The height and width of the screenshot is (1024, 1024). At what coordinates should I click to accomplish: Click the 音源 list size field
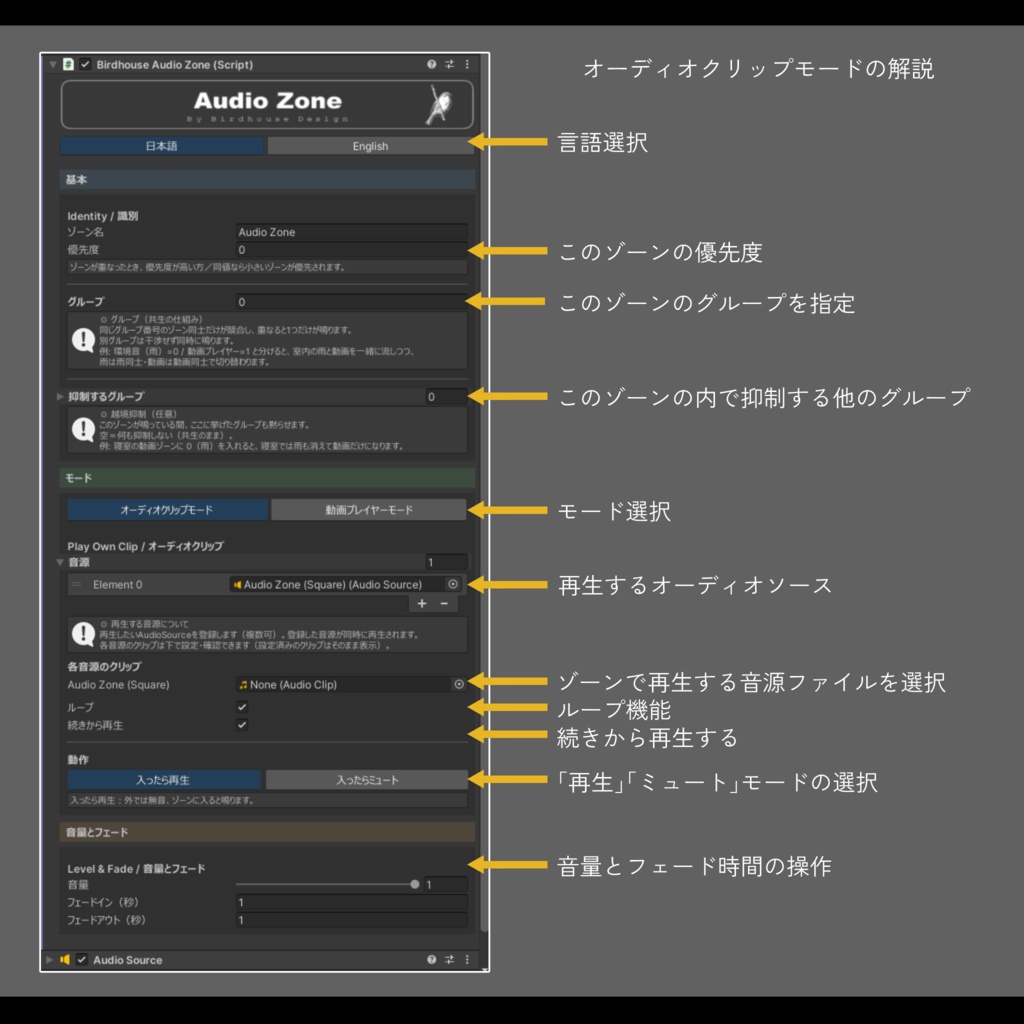coord(446,562)
